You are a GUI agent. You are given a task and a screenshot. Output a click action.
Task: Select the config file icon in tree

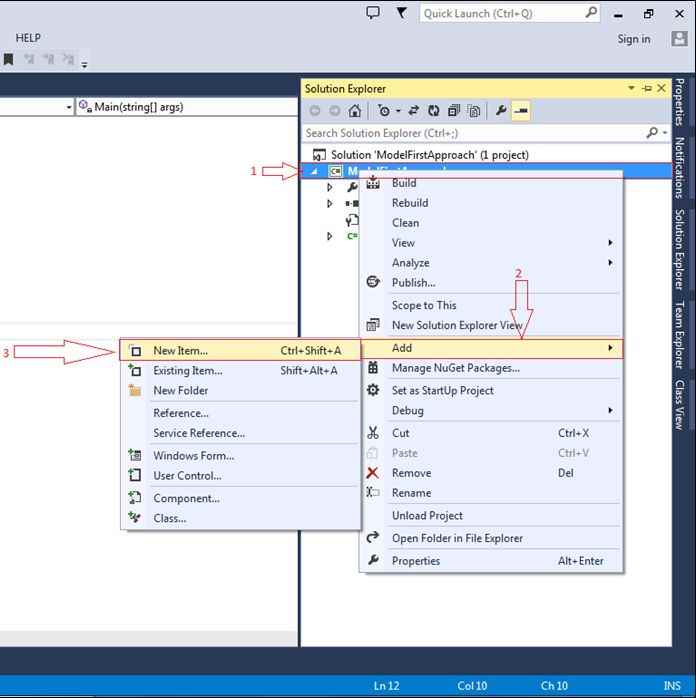[352, 220]
